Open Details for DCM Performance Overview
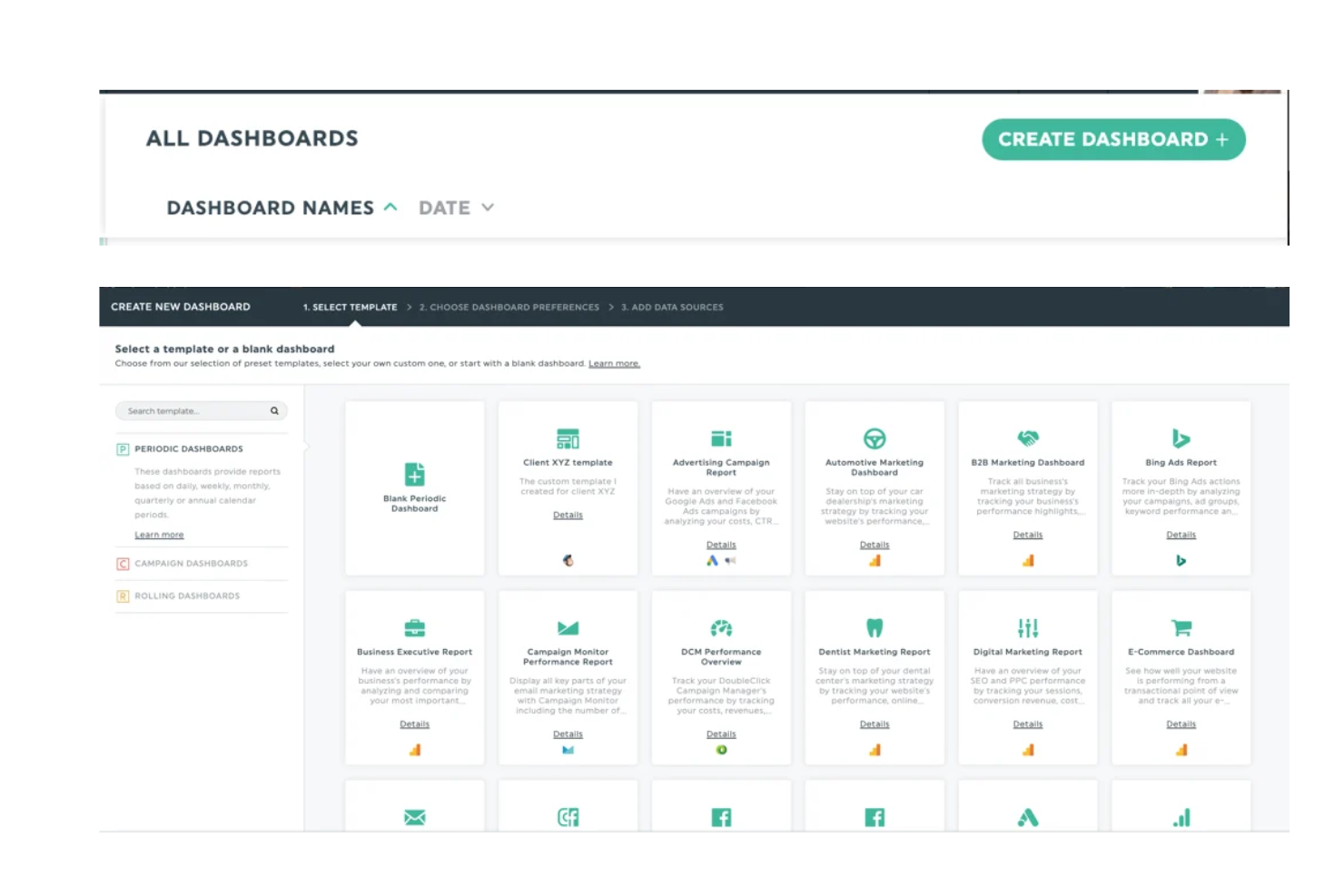 pyautogui.click(x=721, y=734)
